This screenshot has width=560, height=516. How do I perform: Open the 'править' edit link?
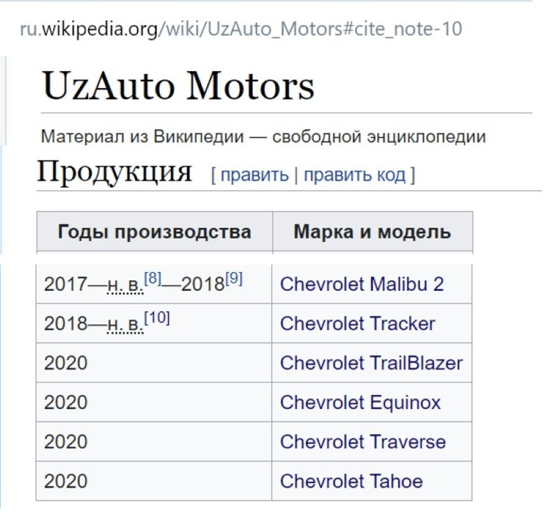pos(254,175)
